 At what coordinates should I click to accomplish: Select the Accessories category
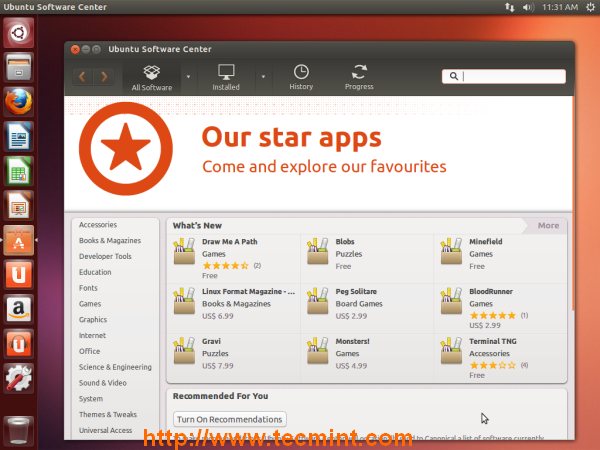pos(98,225)
